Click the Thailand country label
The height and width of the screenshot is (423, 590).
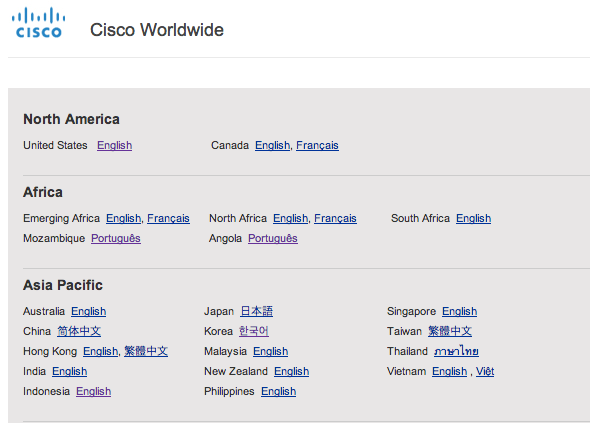(408, 351)
